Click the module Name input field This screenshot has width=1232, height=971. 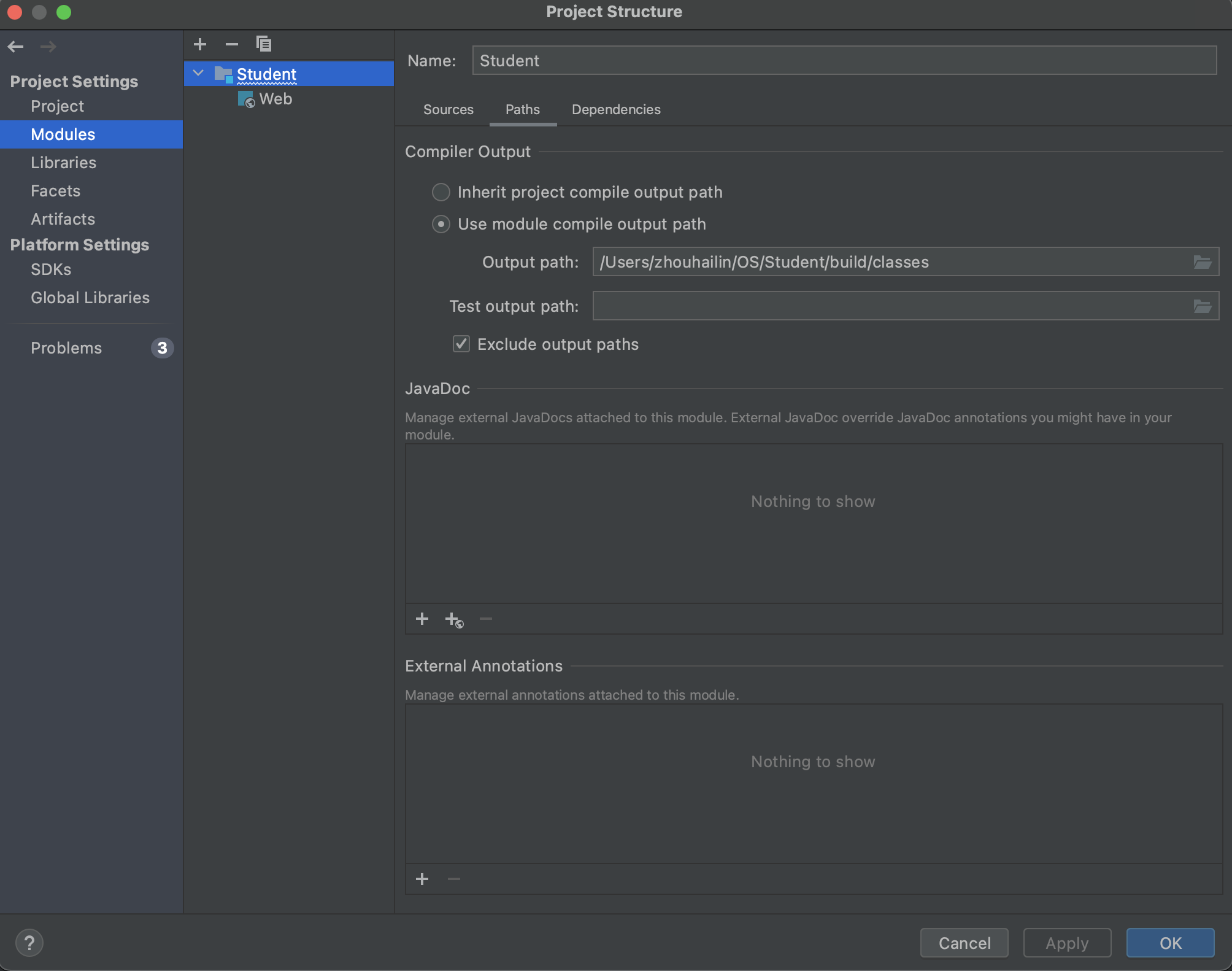pyautogui.click(x=844, y=61)
